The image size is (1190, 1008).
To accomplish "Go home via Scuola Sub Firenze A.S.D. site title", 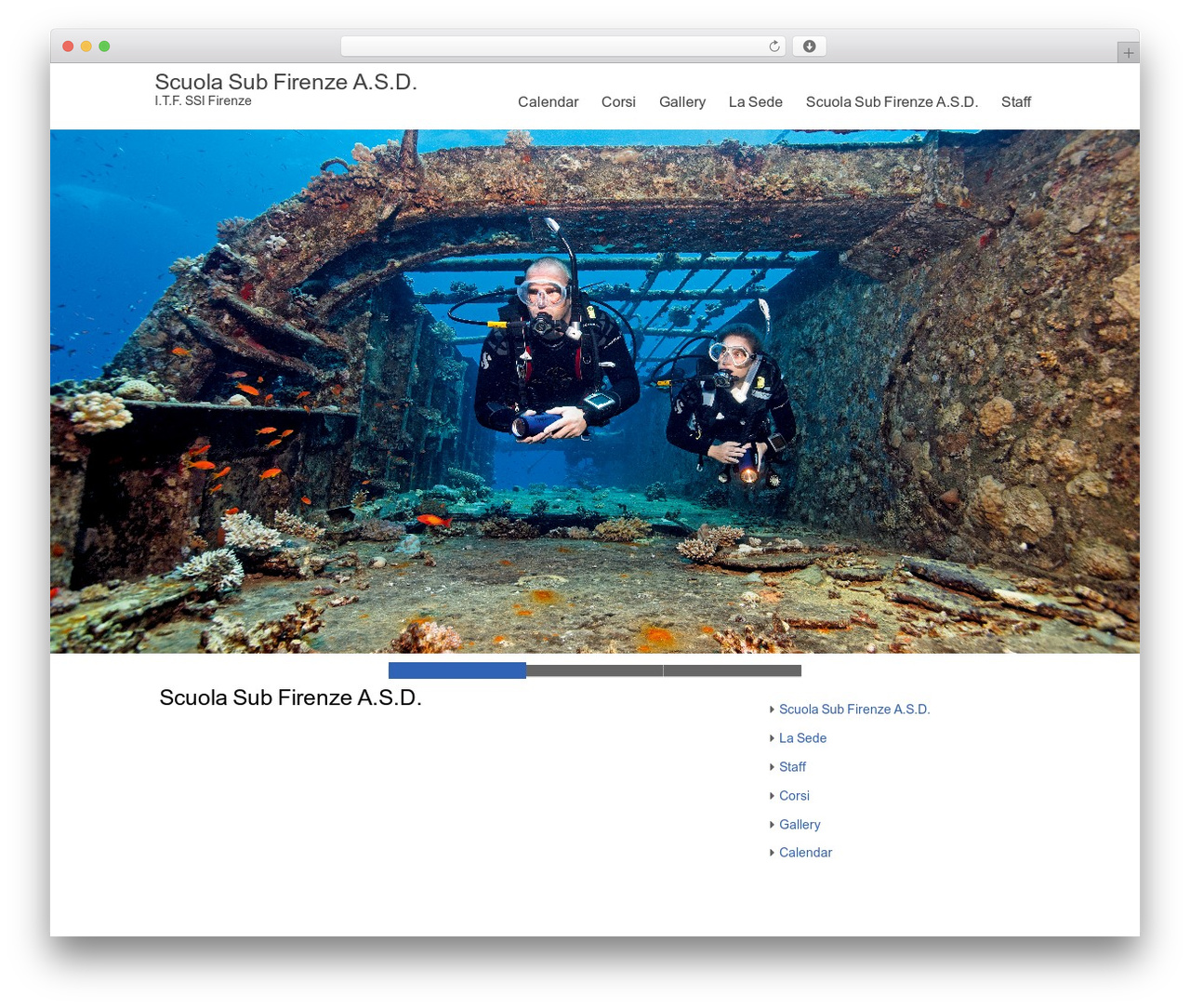I will pos(285,82).
